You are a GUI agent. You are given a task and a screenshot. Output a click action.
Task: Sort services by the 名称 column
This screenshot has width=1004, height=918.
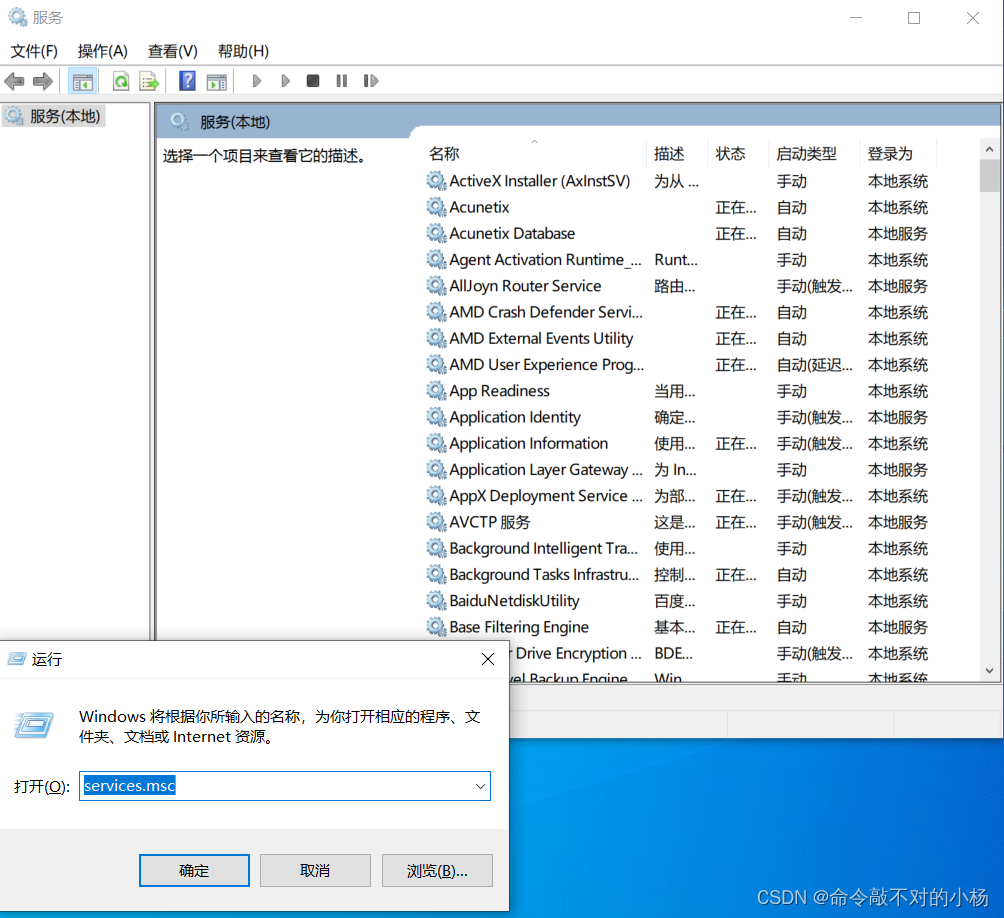pyautogui.click(x=445, y=153)
